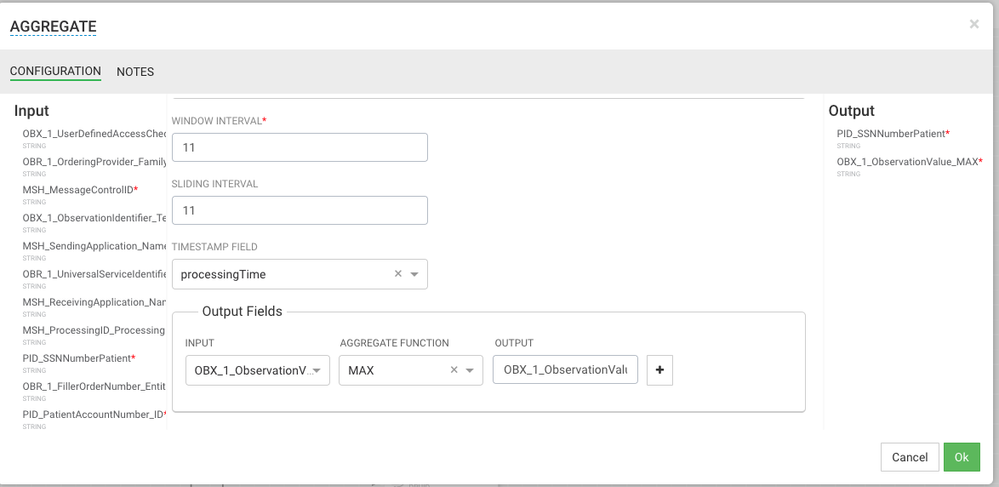
Task: Click PID_PatientAccountNumber_ID input item
Action: click(x=92, y=414)
